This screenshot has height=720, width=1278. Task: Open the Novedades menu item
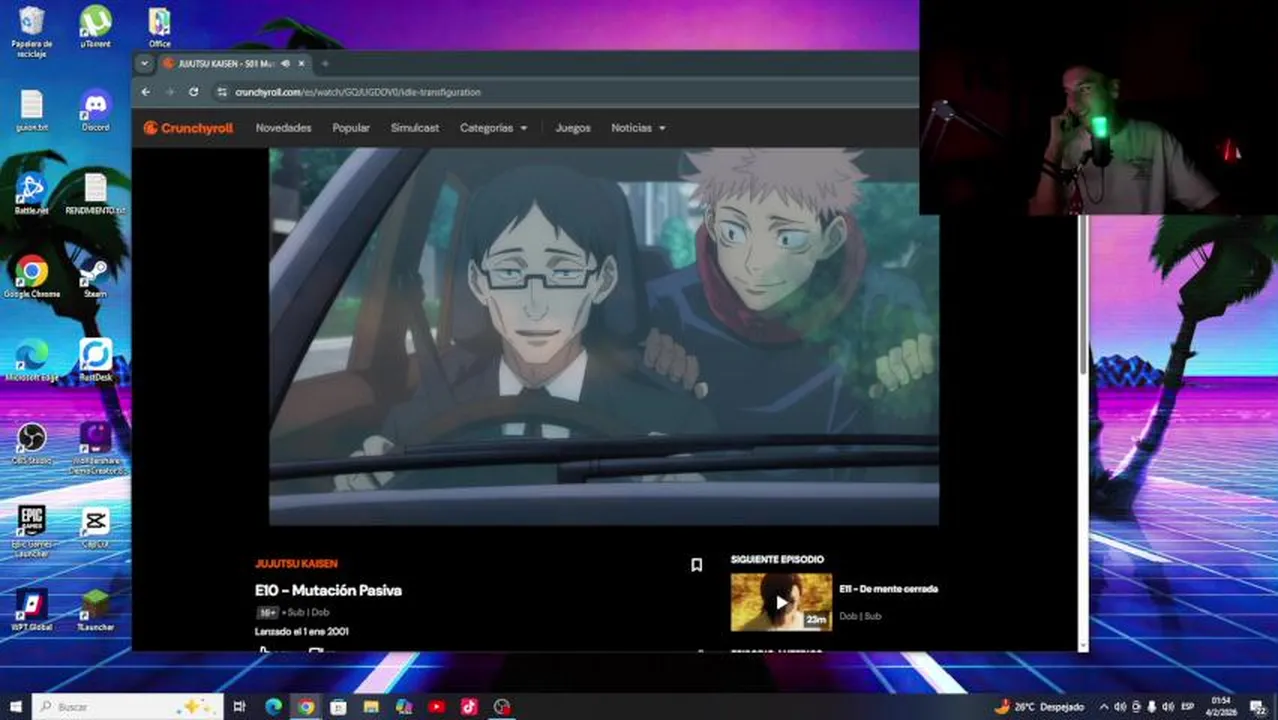pos(283,128)
